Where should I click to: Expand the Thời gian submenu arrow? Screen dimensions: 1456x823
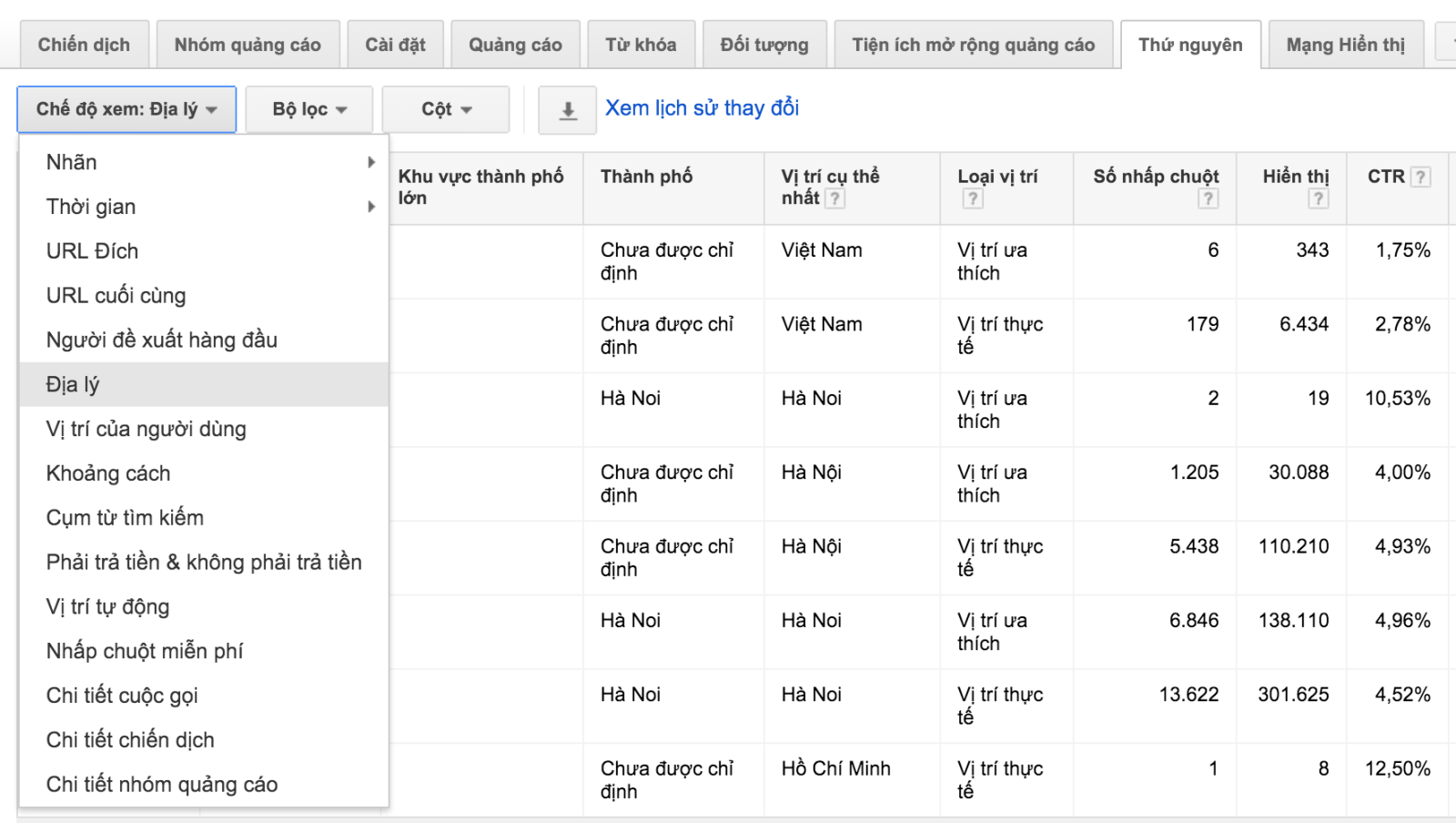pos(370,207)
